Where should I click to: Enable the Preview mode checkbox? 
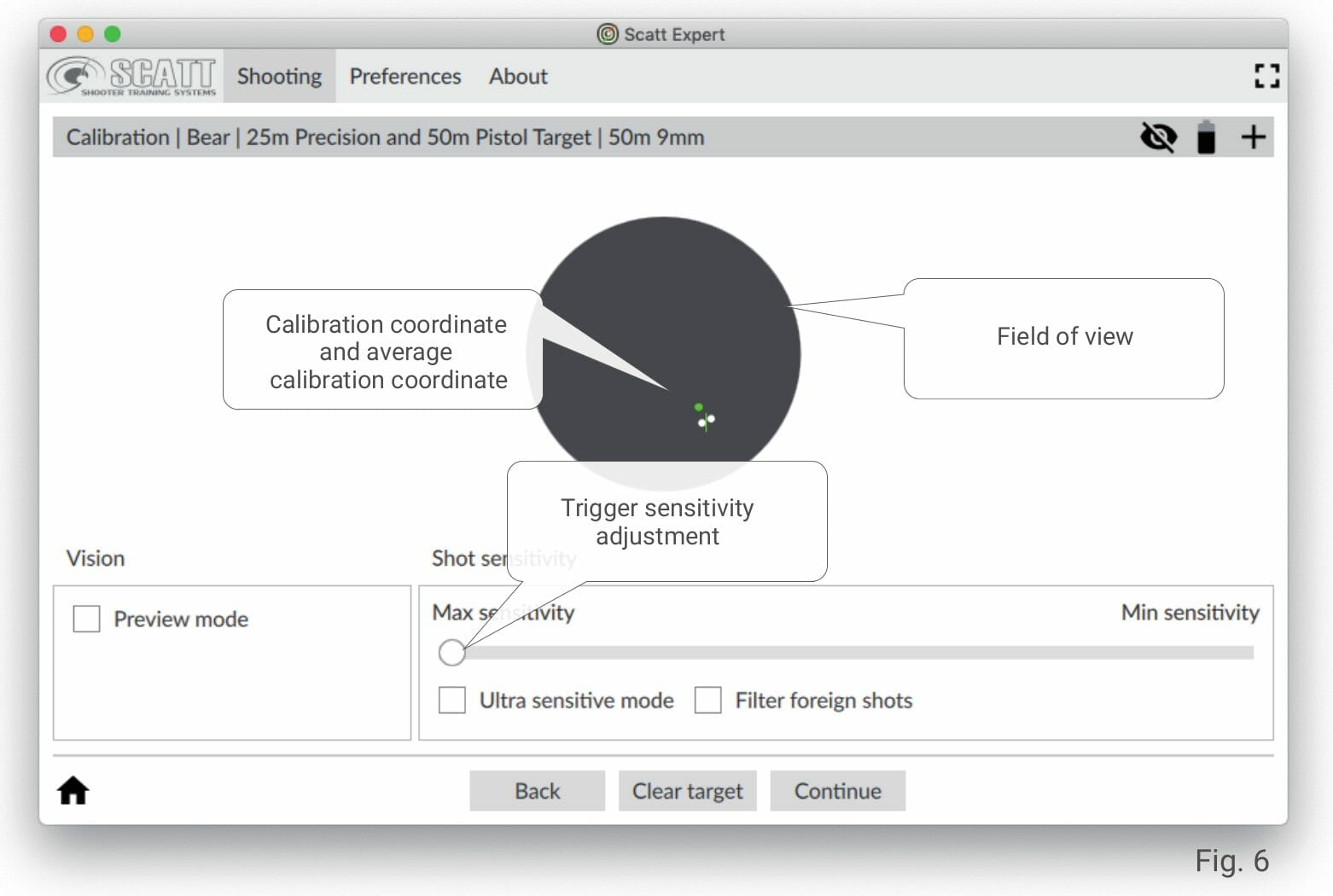[87, 619]
